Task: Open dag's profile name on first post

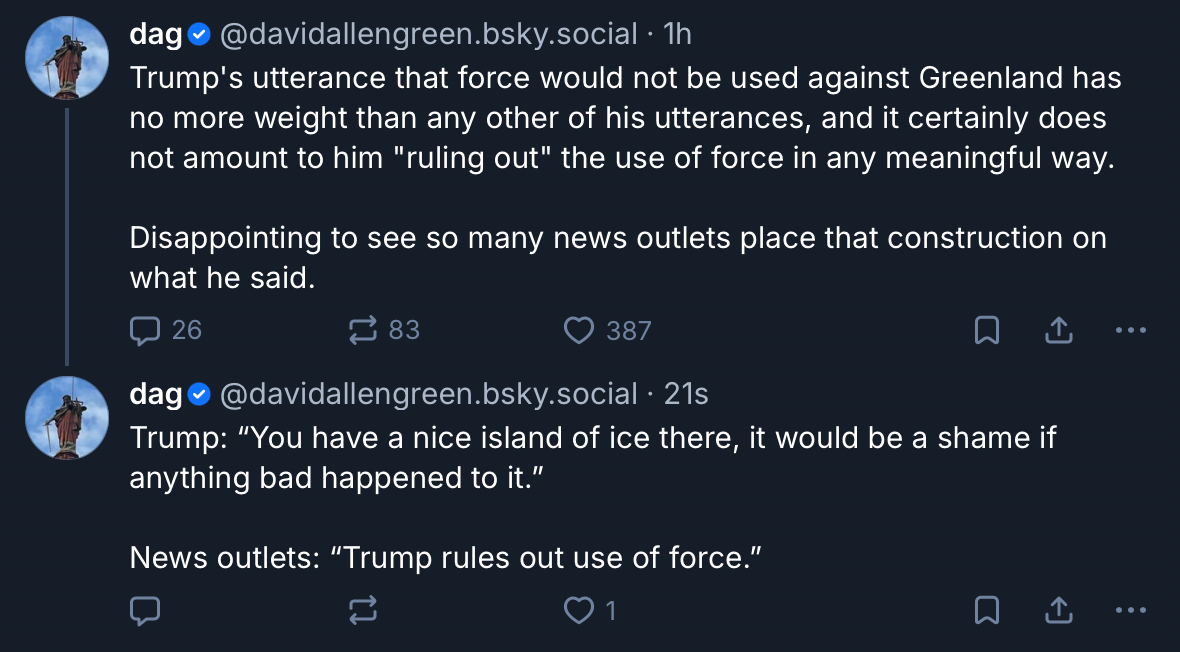Action: point(156,35)
